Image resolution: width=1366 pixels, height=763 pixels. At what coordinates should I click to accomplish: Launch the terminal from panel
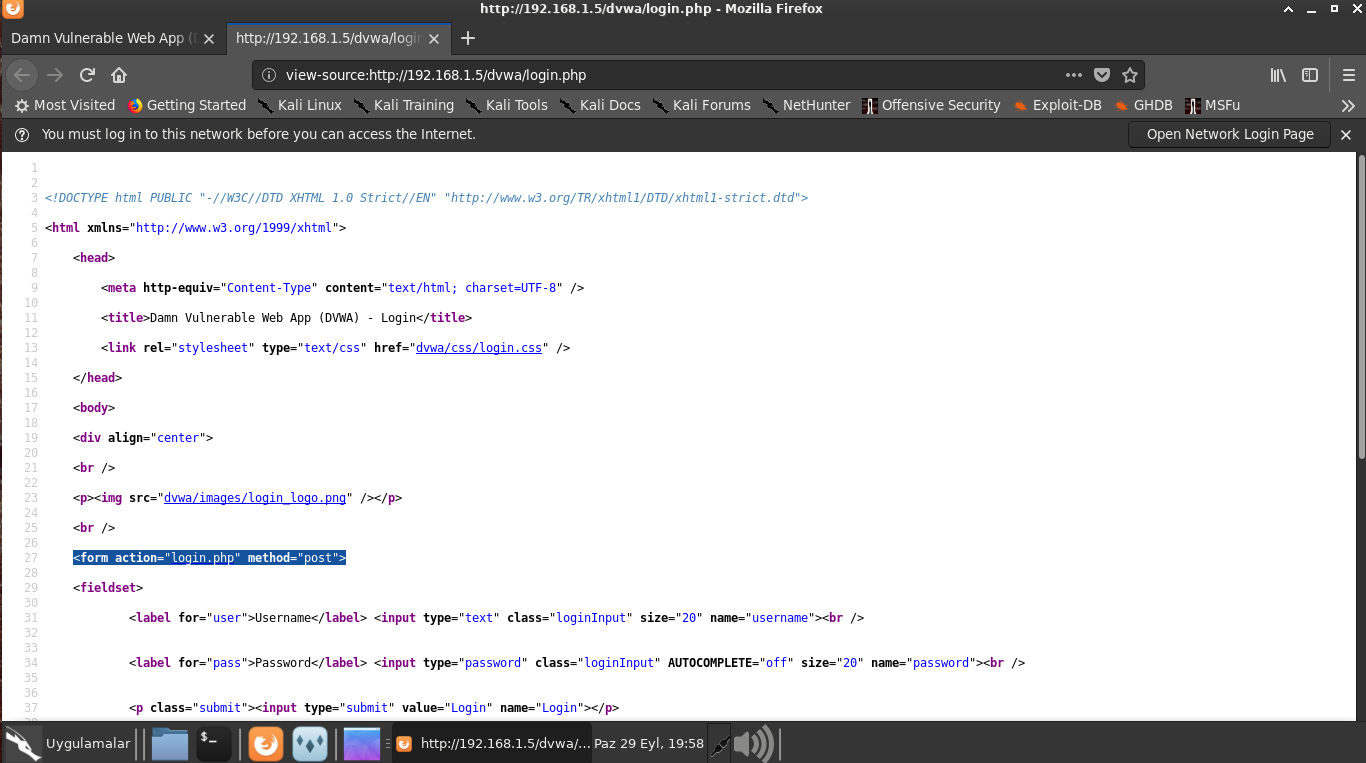pos(214,744)
